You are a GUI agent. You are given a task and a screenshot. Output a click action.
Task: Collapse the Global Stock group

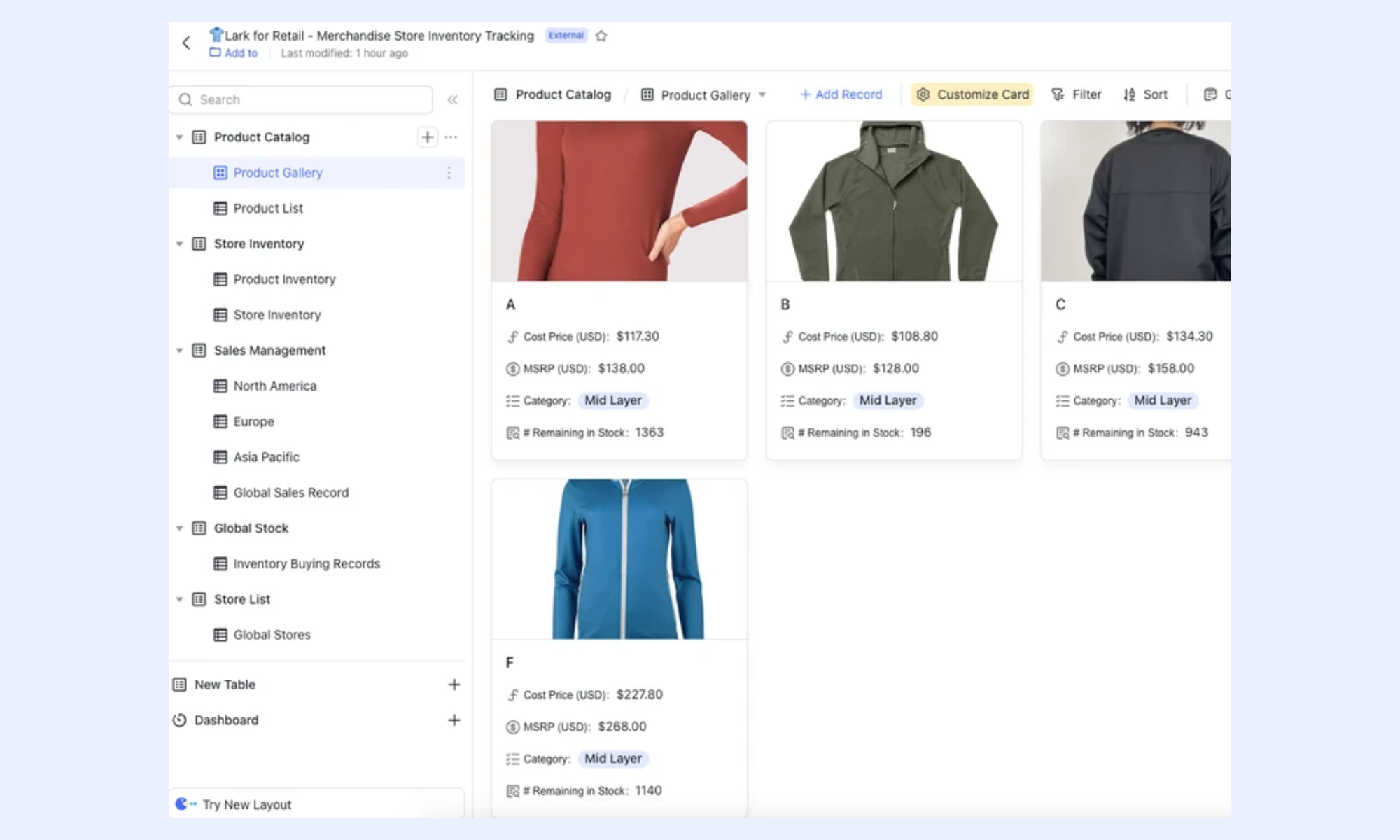pyautogui.click(x=179, y=528)
